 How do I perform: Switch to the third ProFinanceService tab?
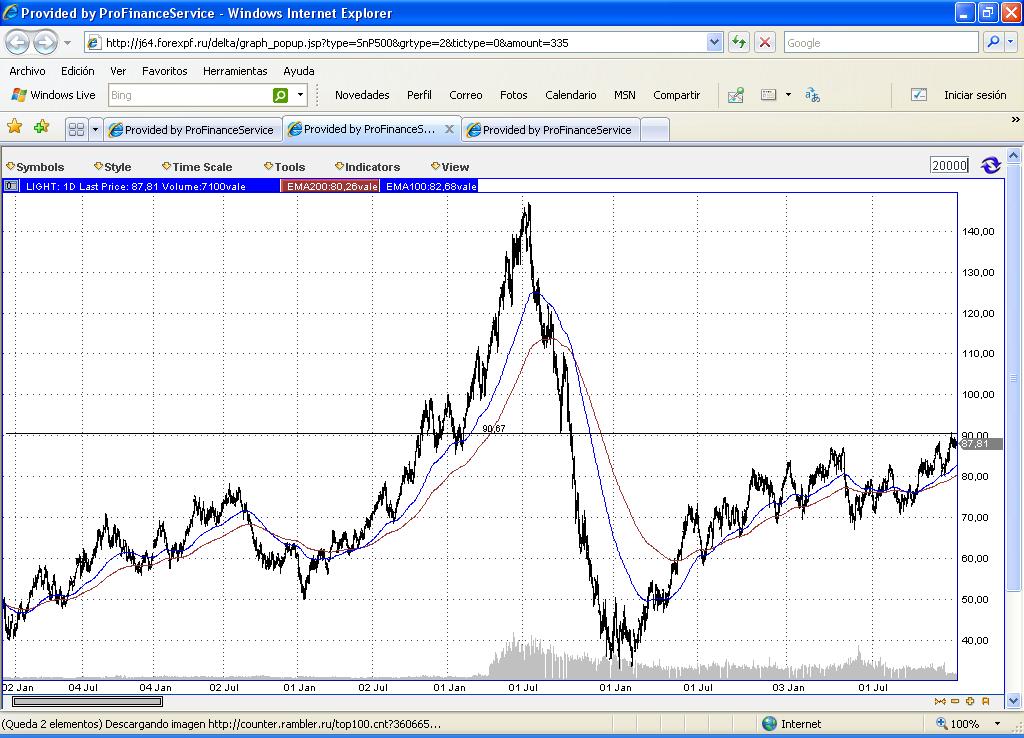pos(549,130)
